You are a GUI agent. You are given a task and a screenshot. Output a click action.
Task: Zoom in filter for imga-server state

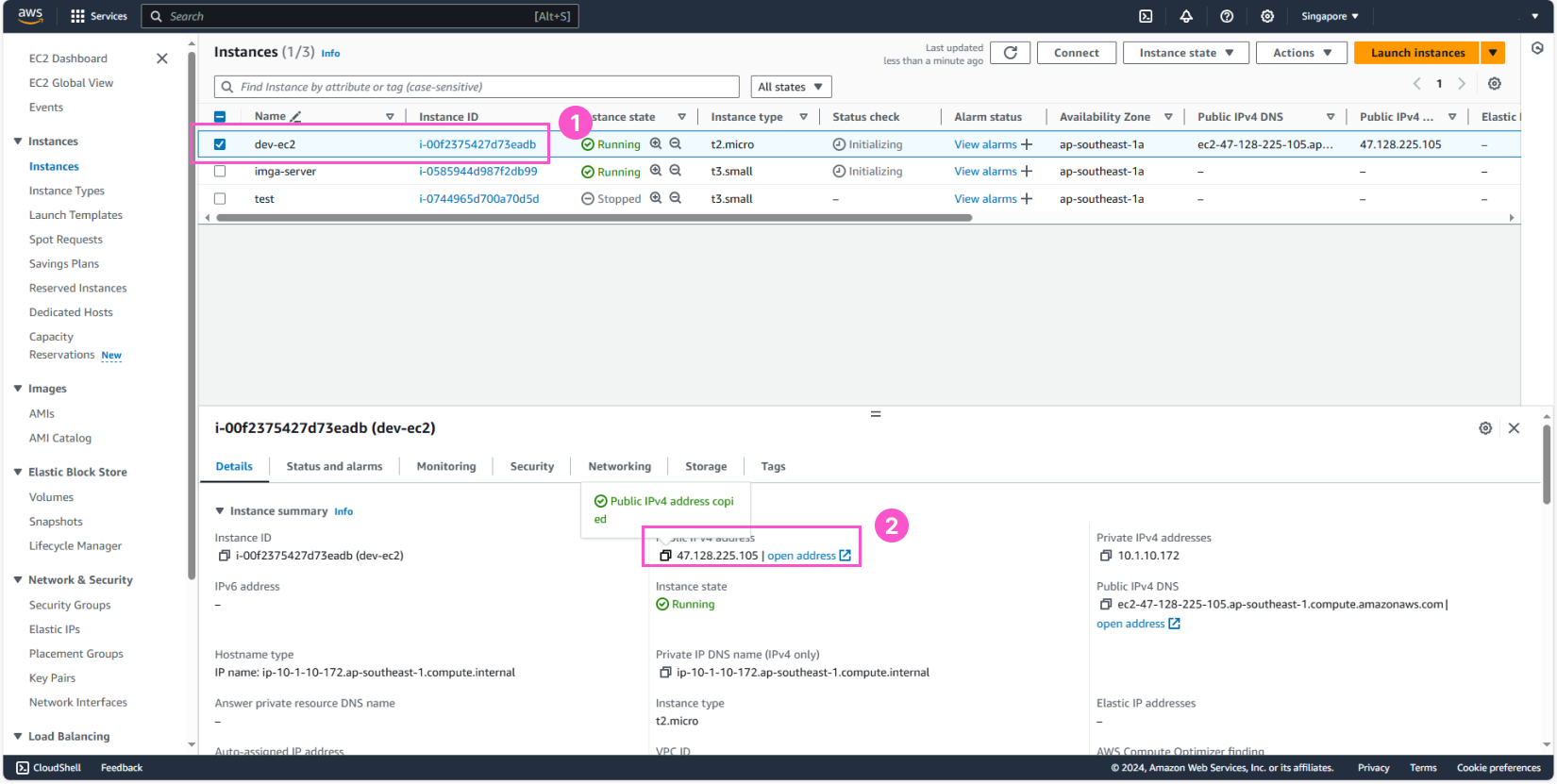(656, 171)
